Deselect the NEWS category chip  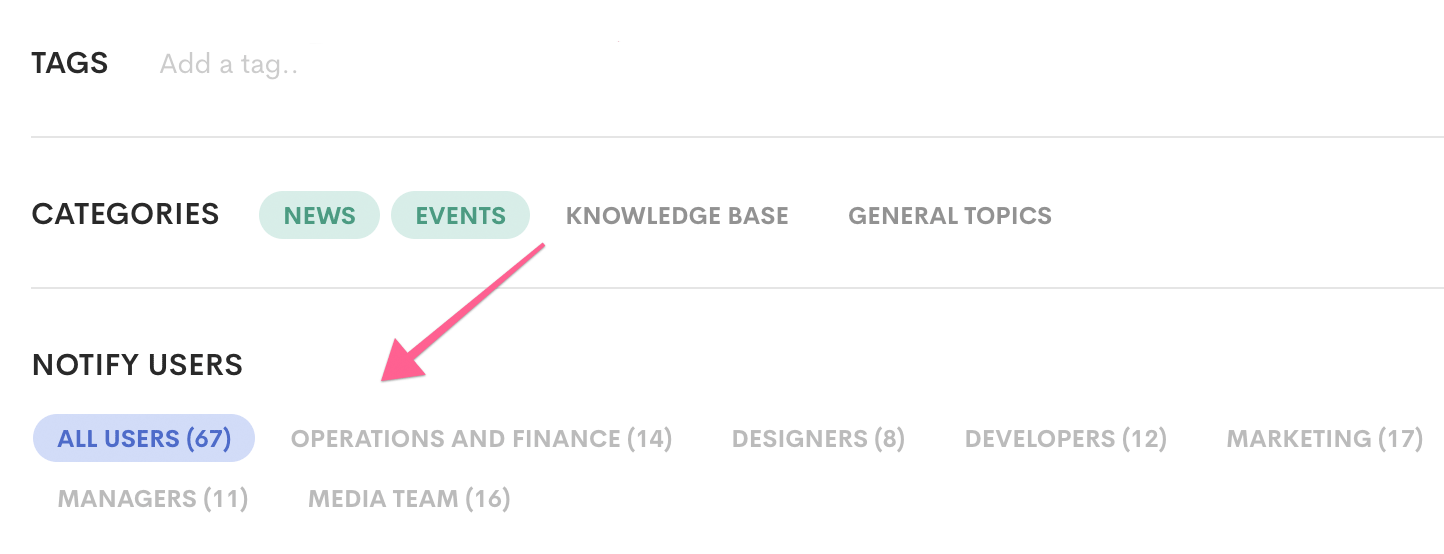(x=319, y=215)
